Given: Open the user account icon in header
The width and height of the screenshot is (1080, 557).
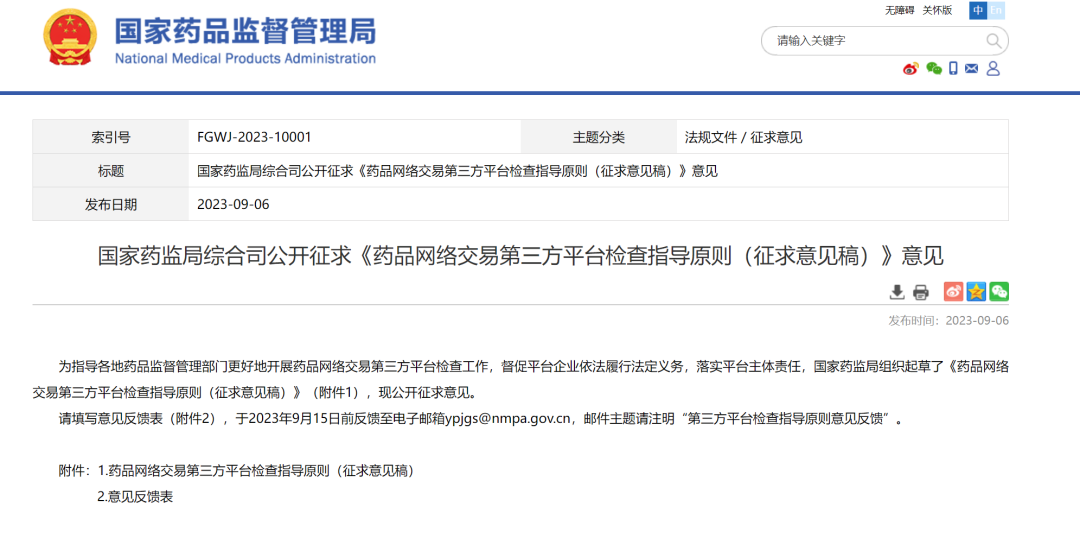Looking at the screenshot, I should point(993,68).
